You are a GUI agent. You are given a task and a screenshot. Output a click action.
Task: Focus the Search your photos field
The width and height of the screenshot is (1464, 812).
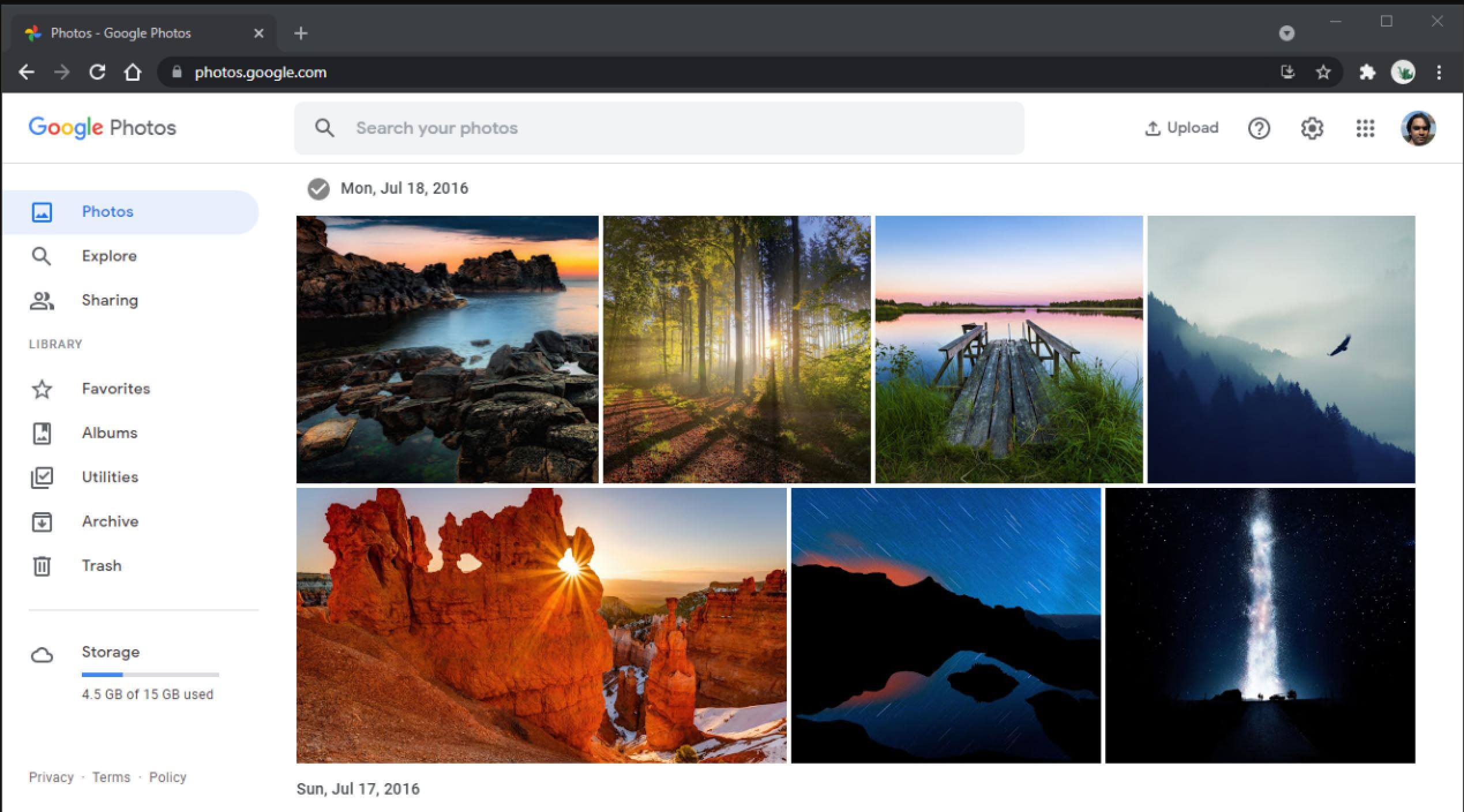(x=659, y=128)
